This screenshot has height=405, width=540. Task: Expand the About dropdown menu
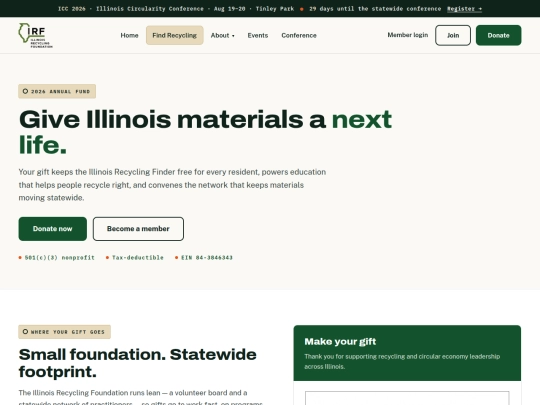(x=222, y=35)
